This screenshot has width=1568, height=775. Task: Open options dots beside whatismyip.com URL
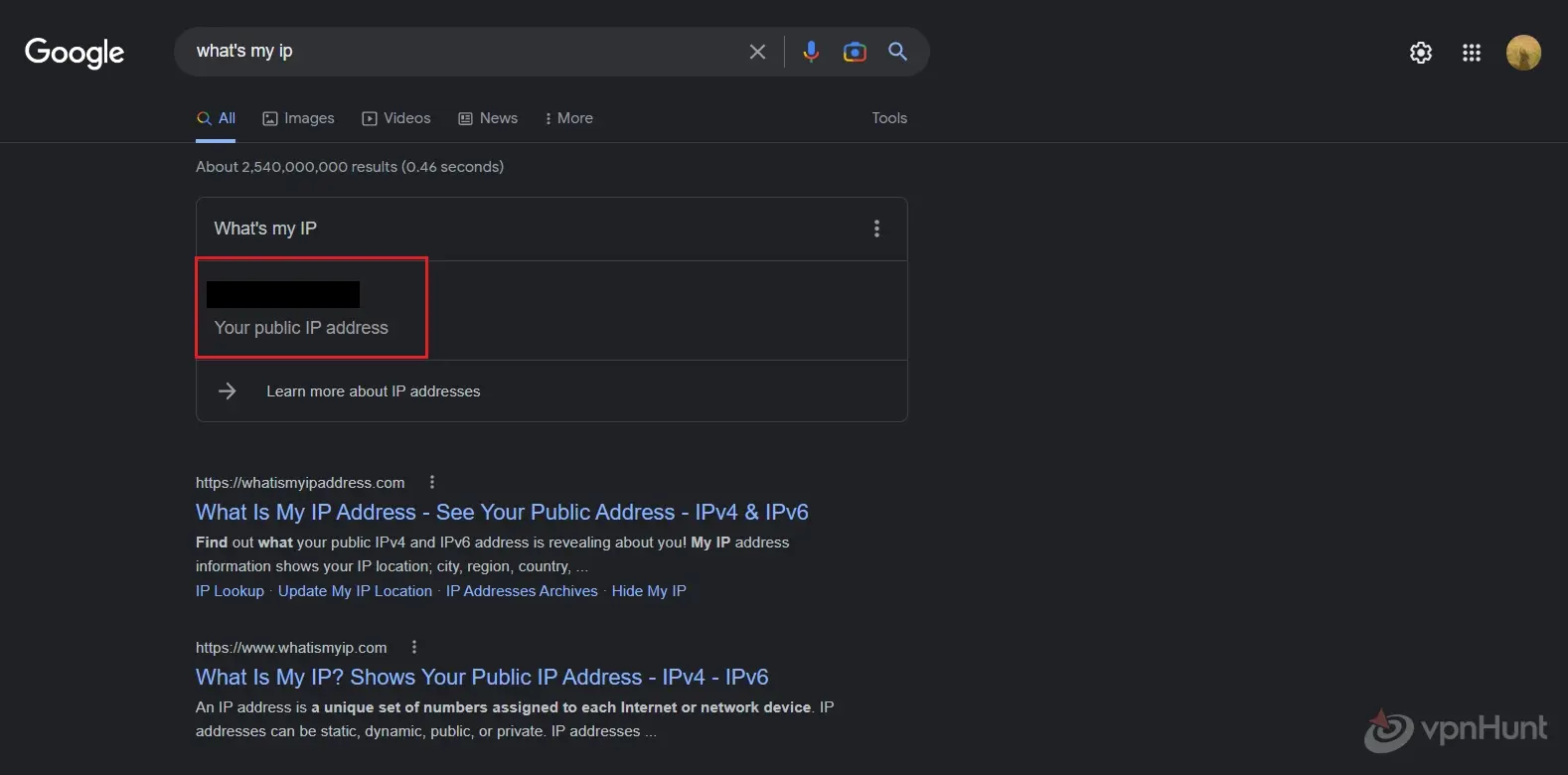pyautogui.click(x=413, y=647)
